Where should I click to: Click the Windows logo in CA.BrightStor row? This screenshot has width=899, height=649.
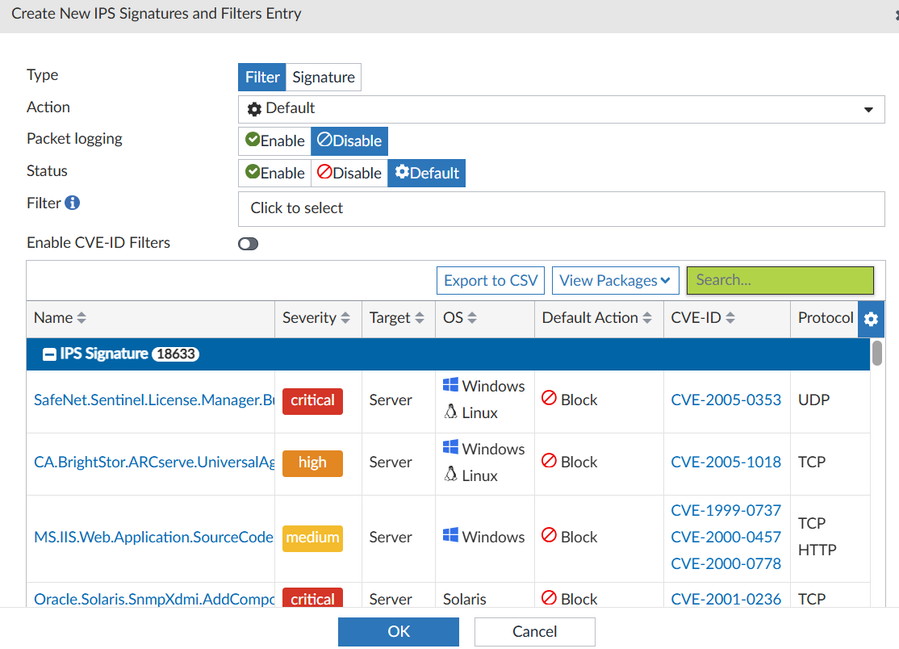click(451, 447)
